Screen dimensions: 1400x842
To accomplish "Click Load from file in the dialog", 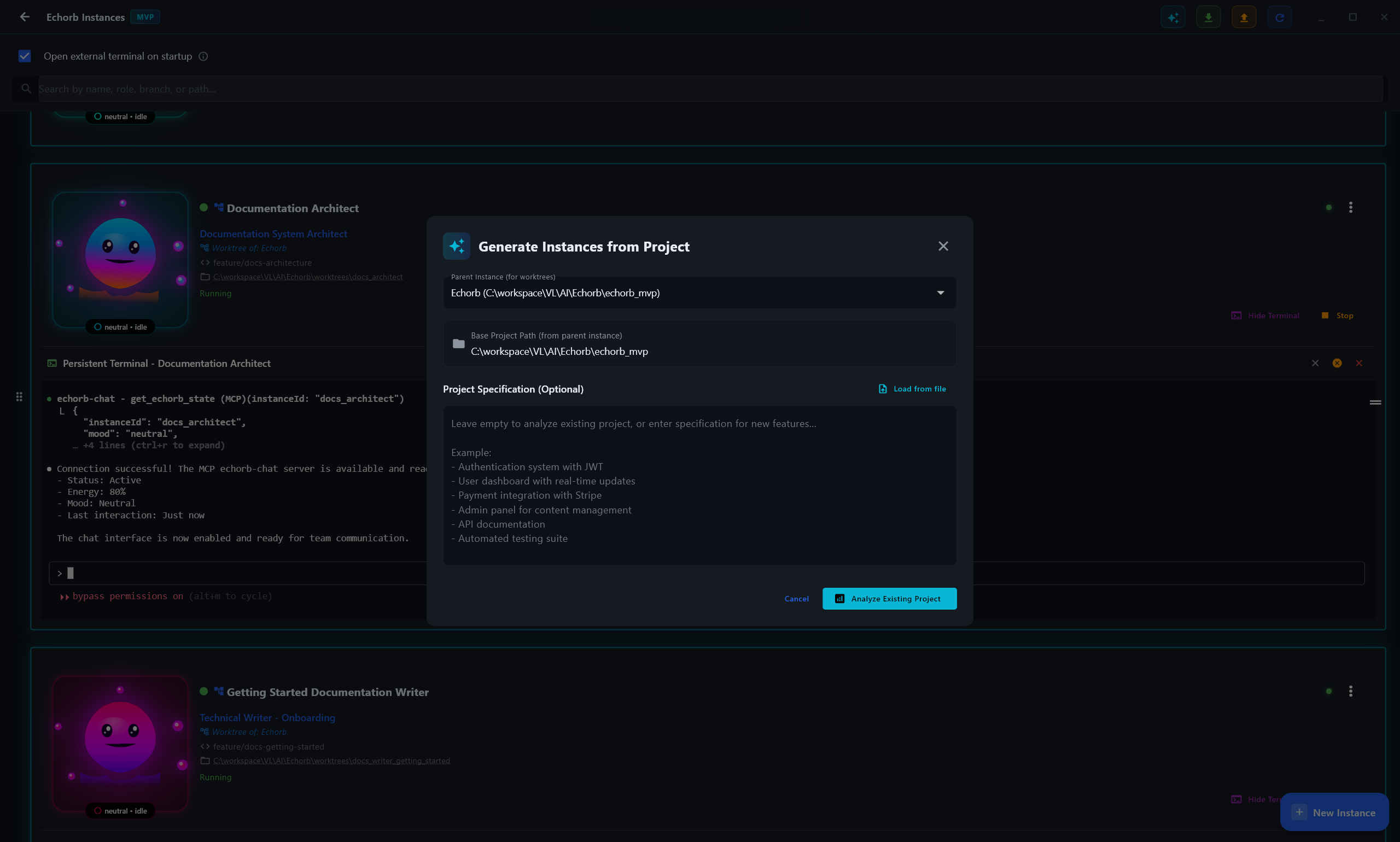I will (x=912, y=388).
